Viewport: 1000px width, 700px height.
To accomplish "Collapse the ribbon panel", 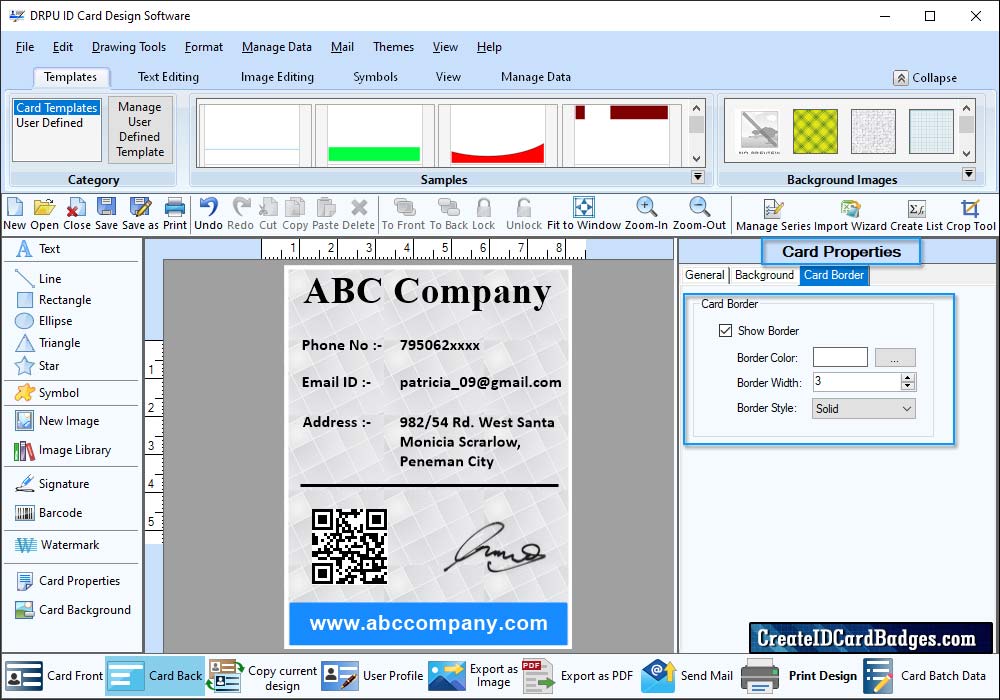I will pos(925,78).
